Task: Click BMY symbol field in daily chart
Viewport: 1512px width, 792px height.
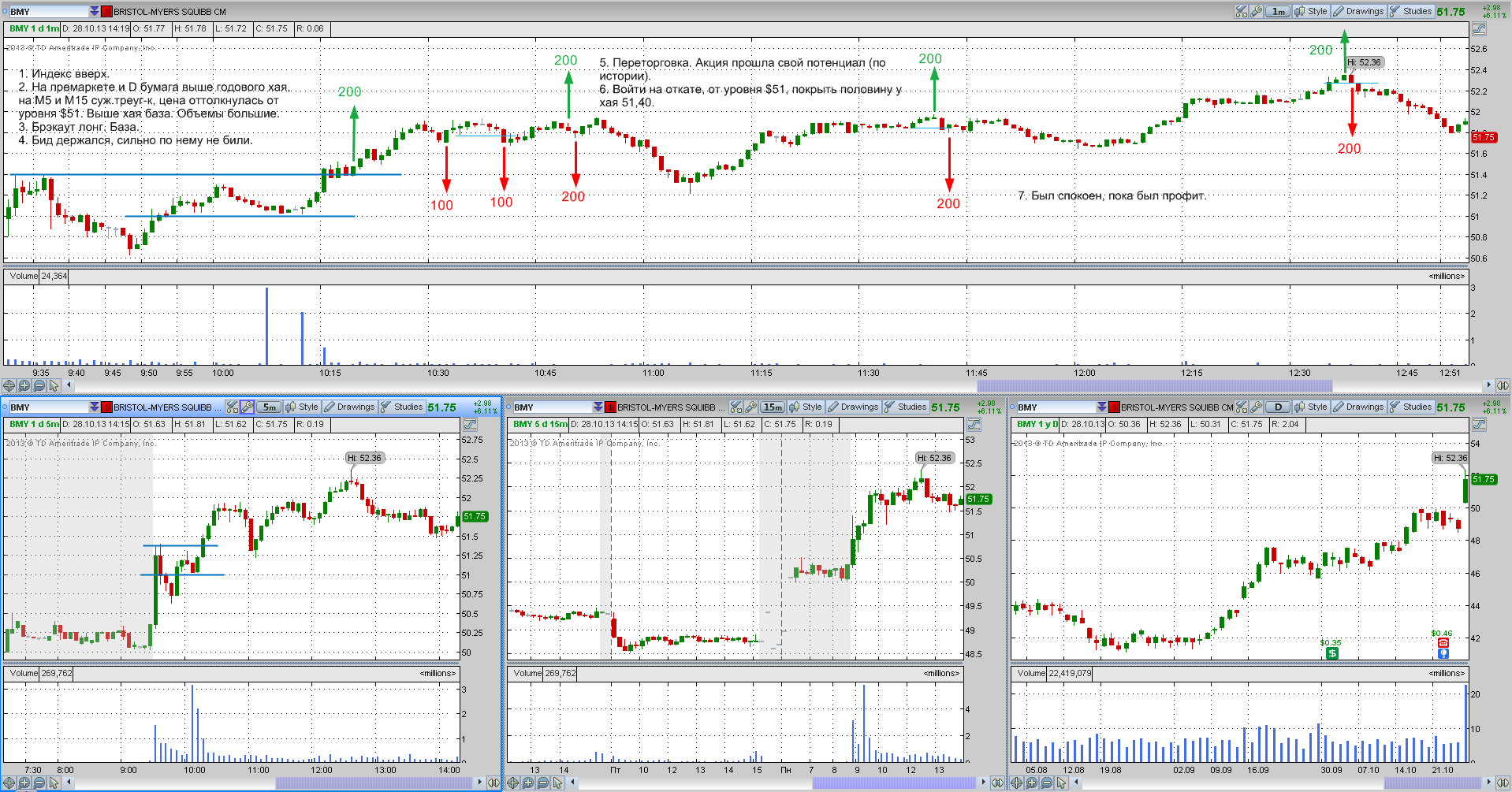Action: (x=1056, y=407)
